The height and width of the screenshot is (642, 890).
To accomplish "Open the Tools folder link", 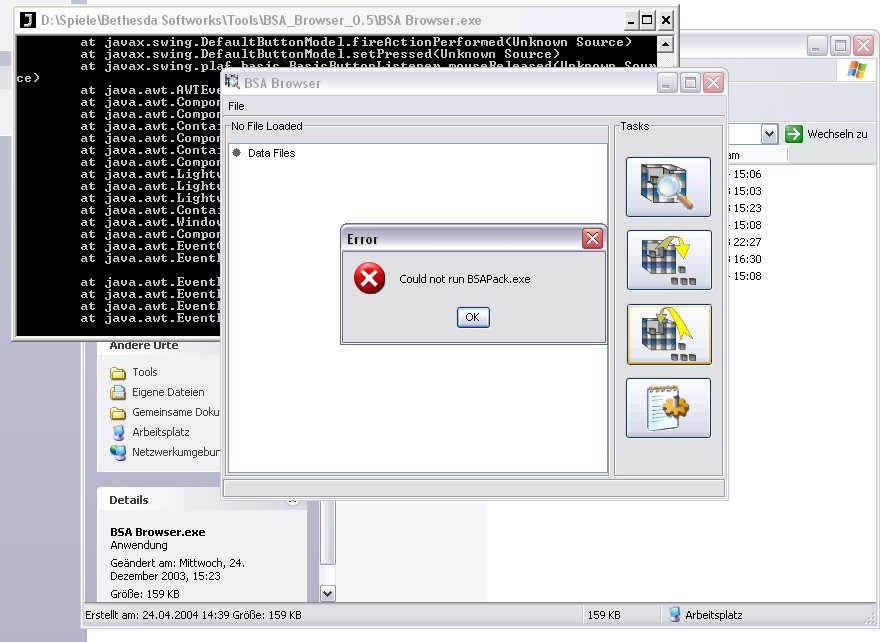I will [x=145, y=372].
